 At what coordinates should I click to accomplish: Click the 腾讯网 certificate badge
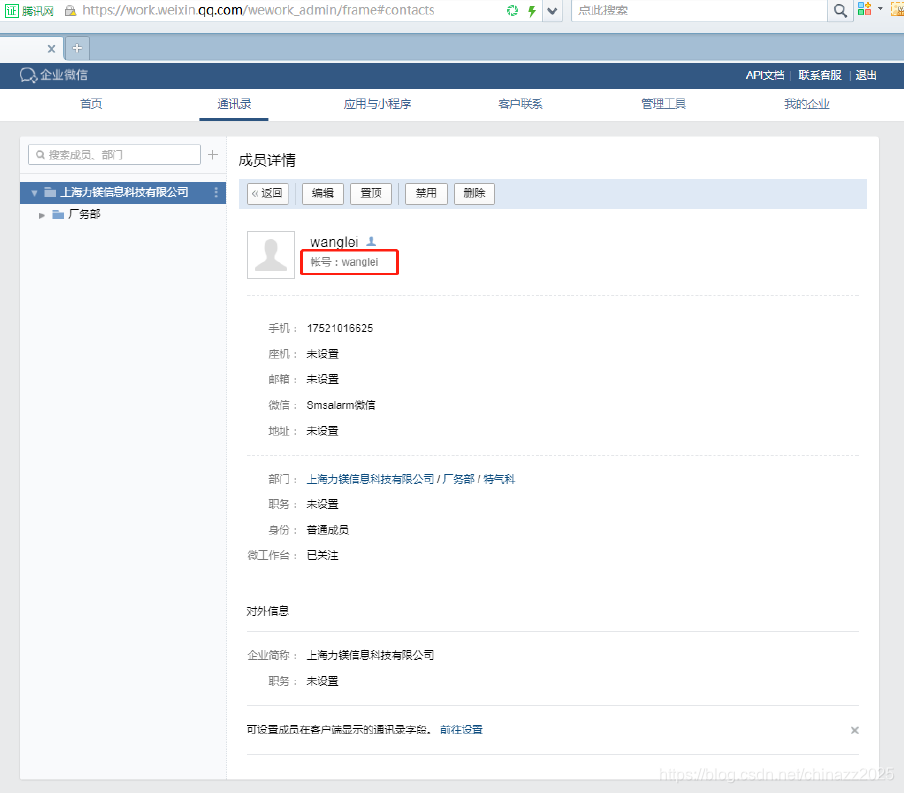point(29,10)
